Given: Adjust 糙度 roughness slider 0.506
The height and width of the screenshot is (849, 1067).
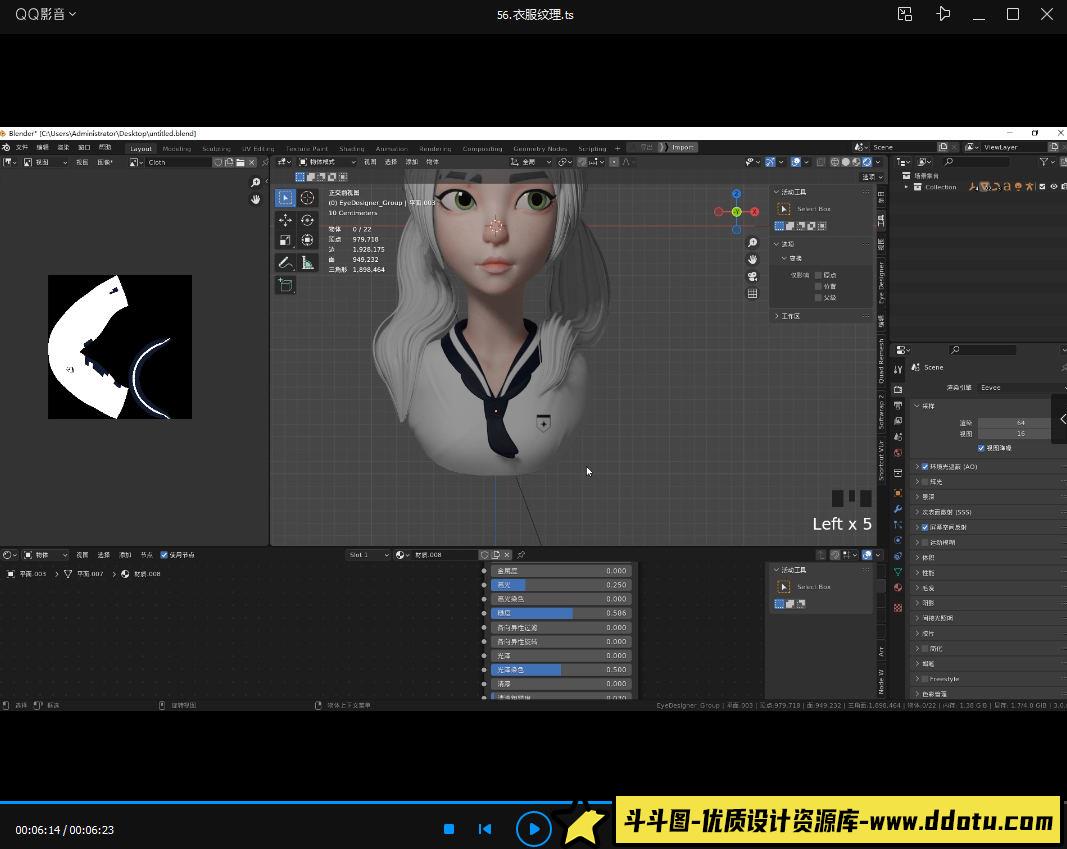Looking at the screenshot, I should pos(561,613).
